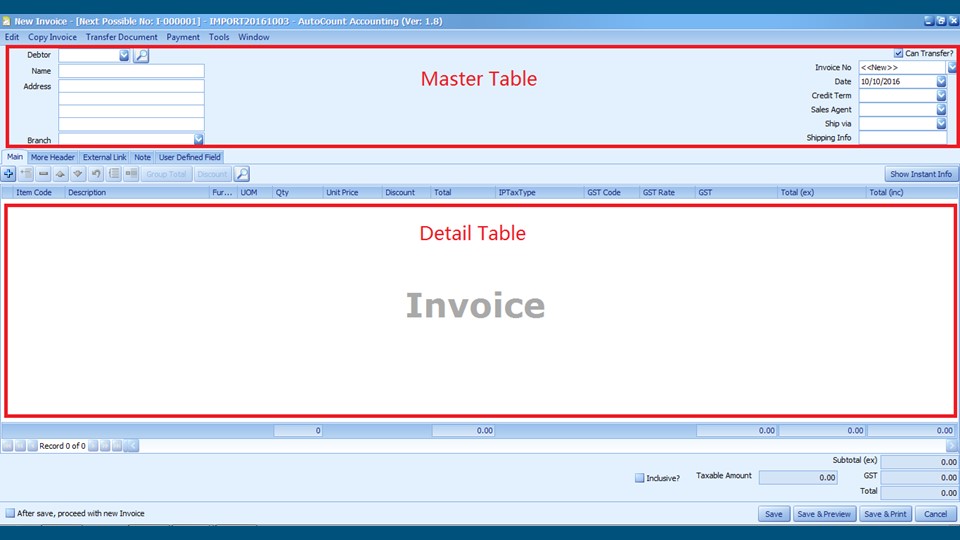Click the add new row plus icon
The height and width of the screenshot is (540, 960).
(9, 174)
